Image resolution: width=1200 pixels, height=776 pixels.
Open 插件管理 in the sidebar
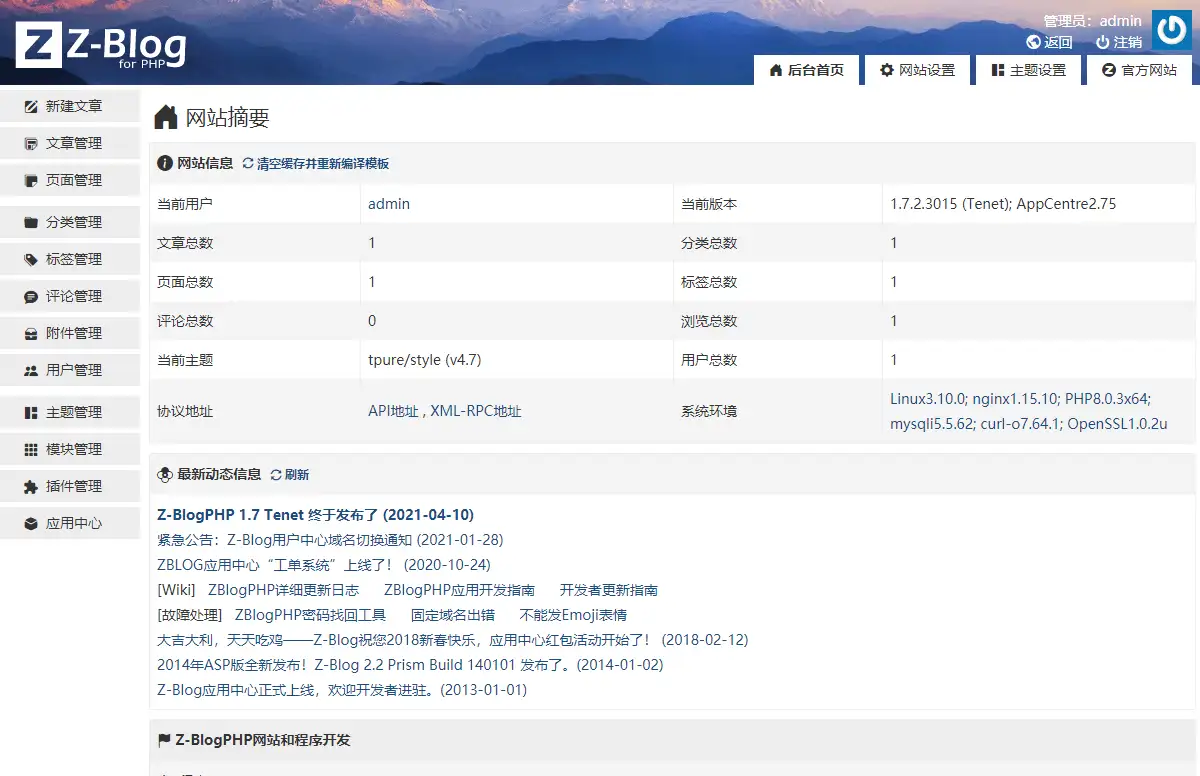72,486
